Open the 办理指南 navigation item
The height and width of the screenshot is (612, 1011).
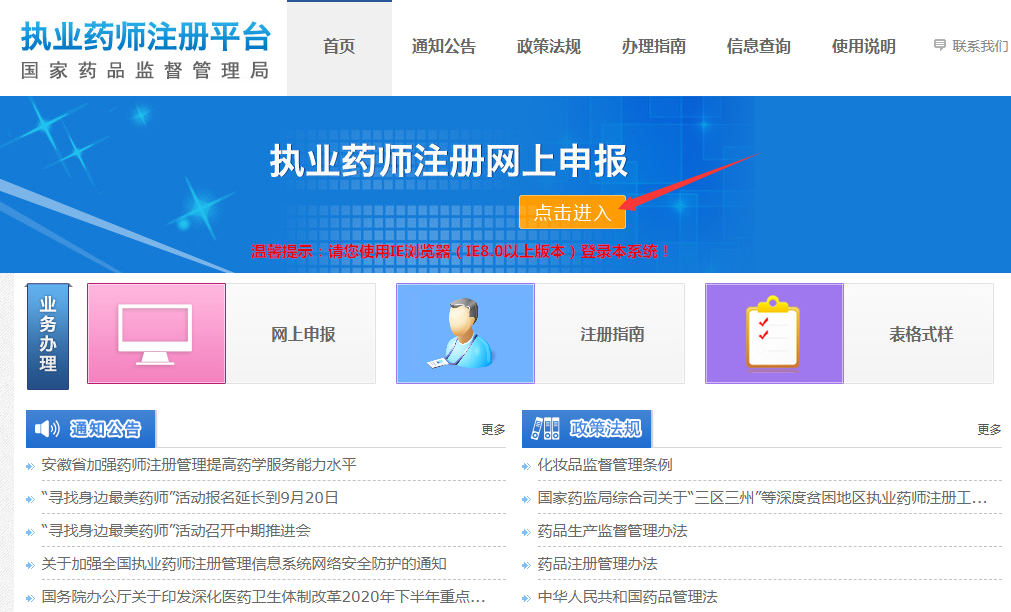pyautogui.click(x=652, y=45)
